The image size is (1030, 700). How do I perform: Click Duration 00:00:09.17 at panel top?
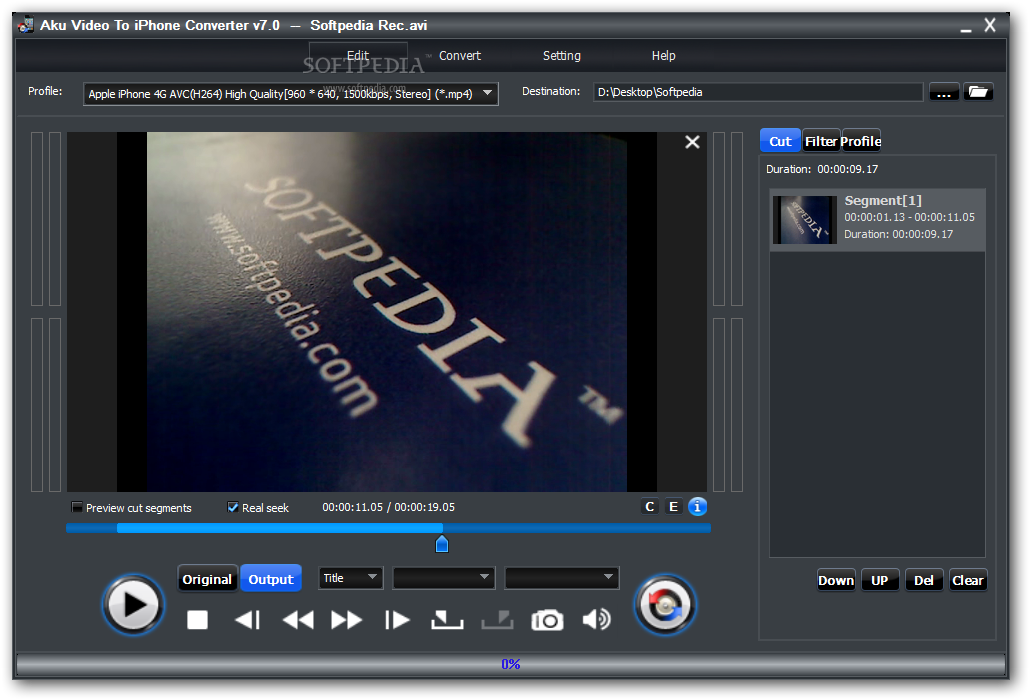822,169
